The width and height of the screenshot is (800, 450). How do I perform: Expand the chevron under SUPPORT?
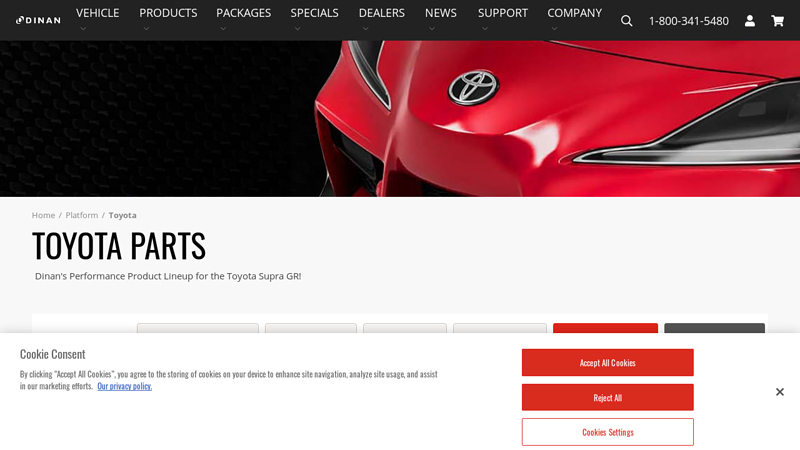click(485, 29)
